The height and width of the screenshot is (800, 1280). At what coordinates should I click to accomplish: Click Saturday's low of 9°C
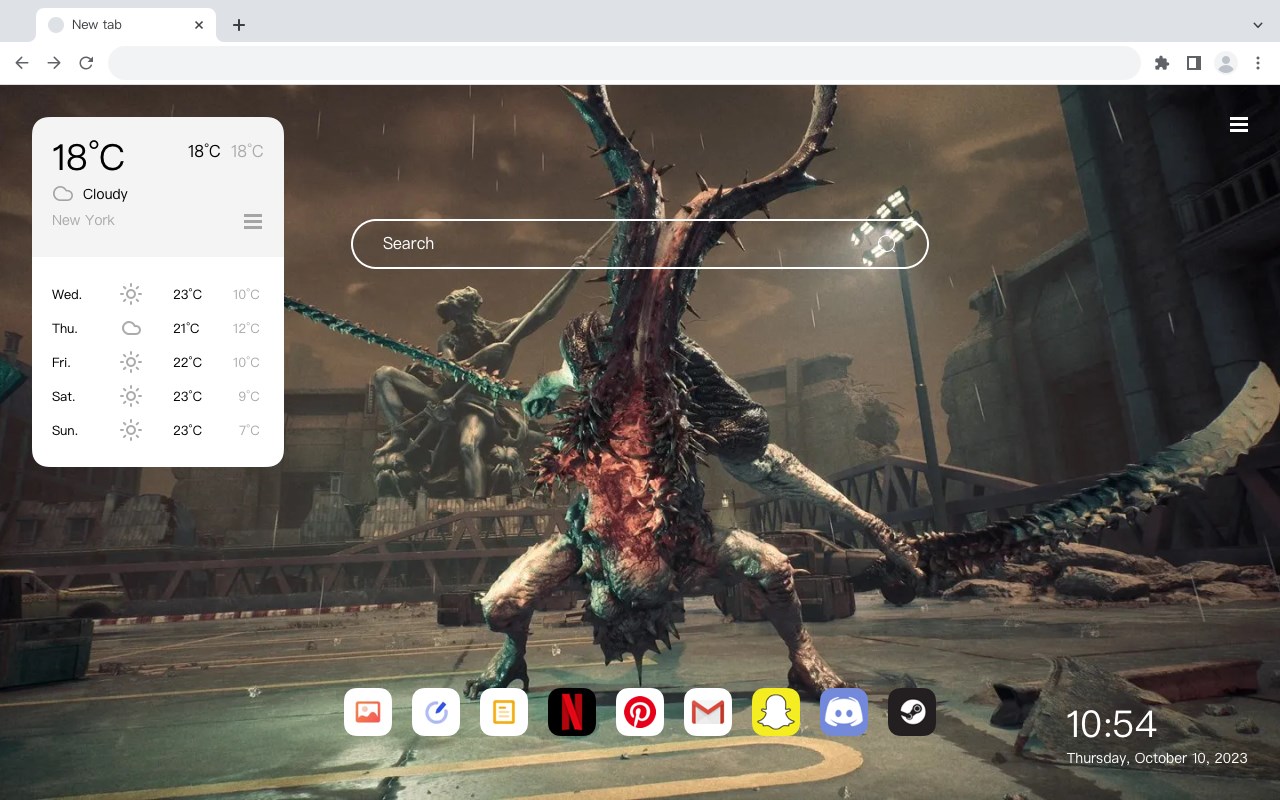[249, 396]
